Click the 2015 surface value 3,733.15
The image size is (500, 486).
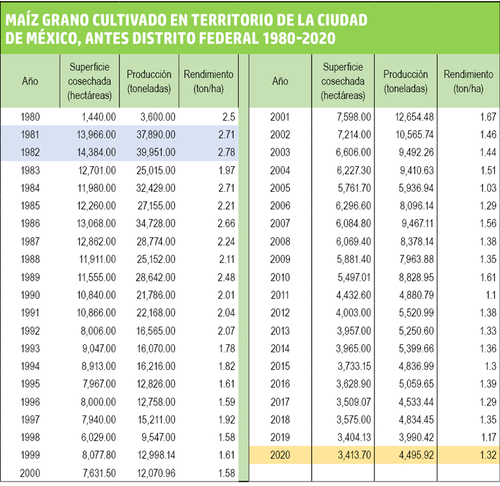[354, 366]
